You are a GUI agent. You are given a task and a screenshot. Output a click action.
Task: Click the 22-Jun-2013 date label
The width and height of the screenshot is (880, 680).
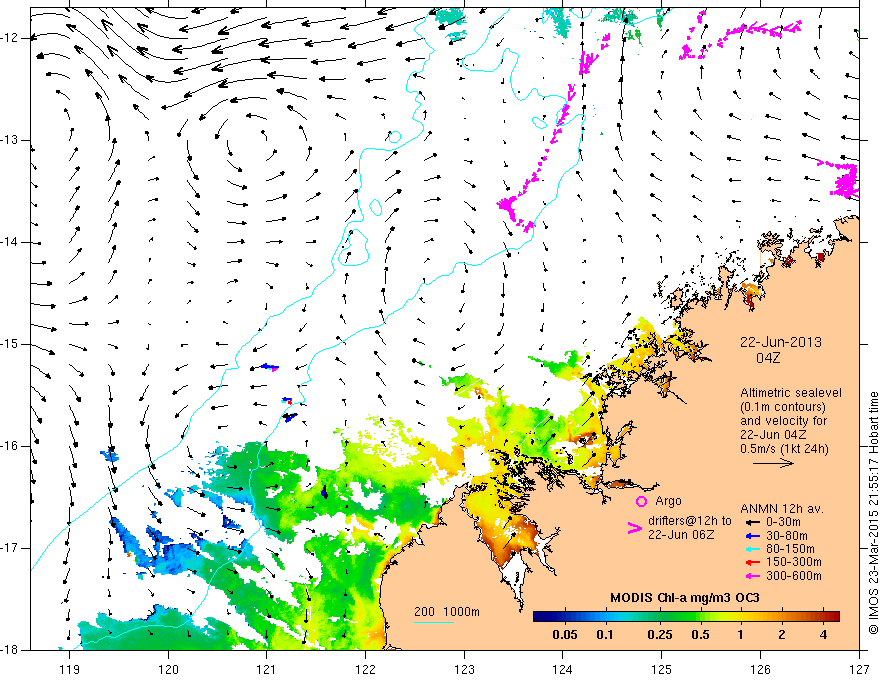[781, 342]
